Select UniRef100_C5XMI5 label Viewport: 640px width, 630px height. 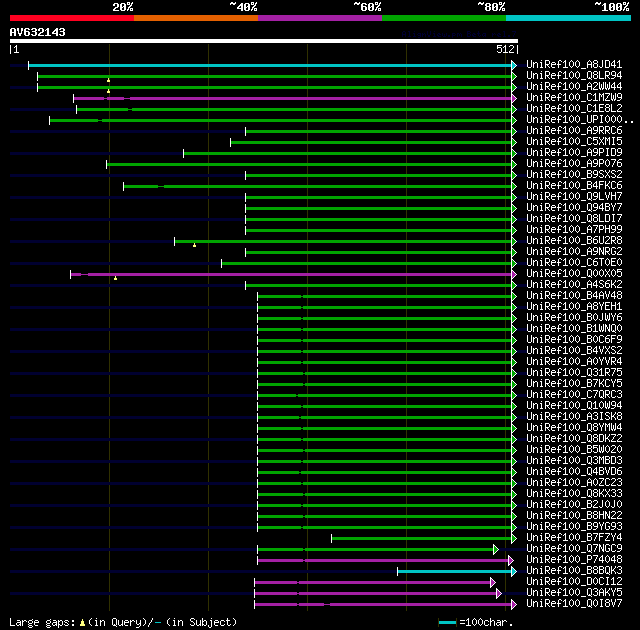click(x=574, y=142)
